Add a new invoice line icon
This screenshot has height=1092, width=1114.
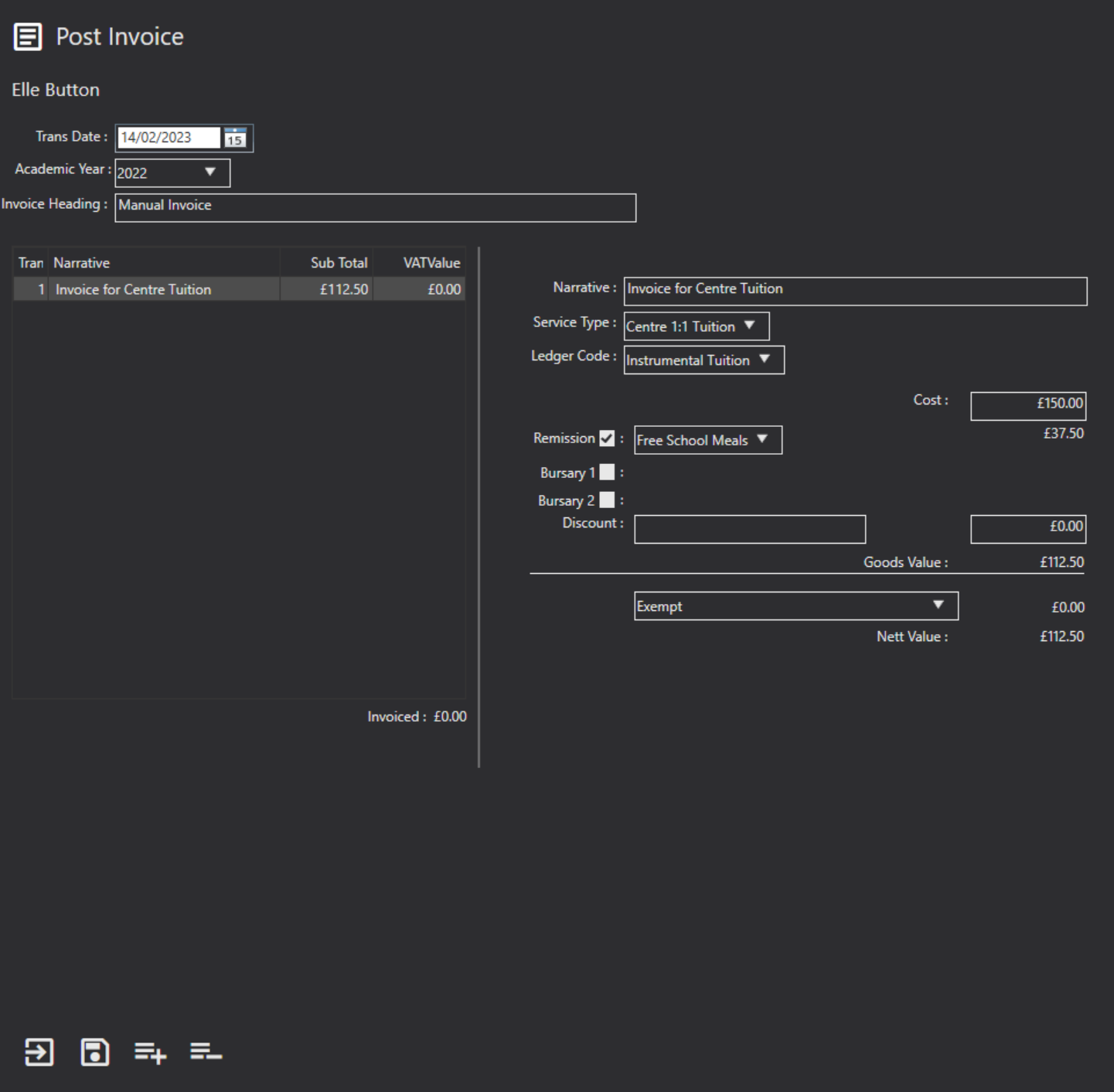(x=150, y=1053)
